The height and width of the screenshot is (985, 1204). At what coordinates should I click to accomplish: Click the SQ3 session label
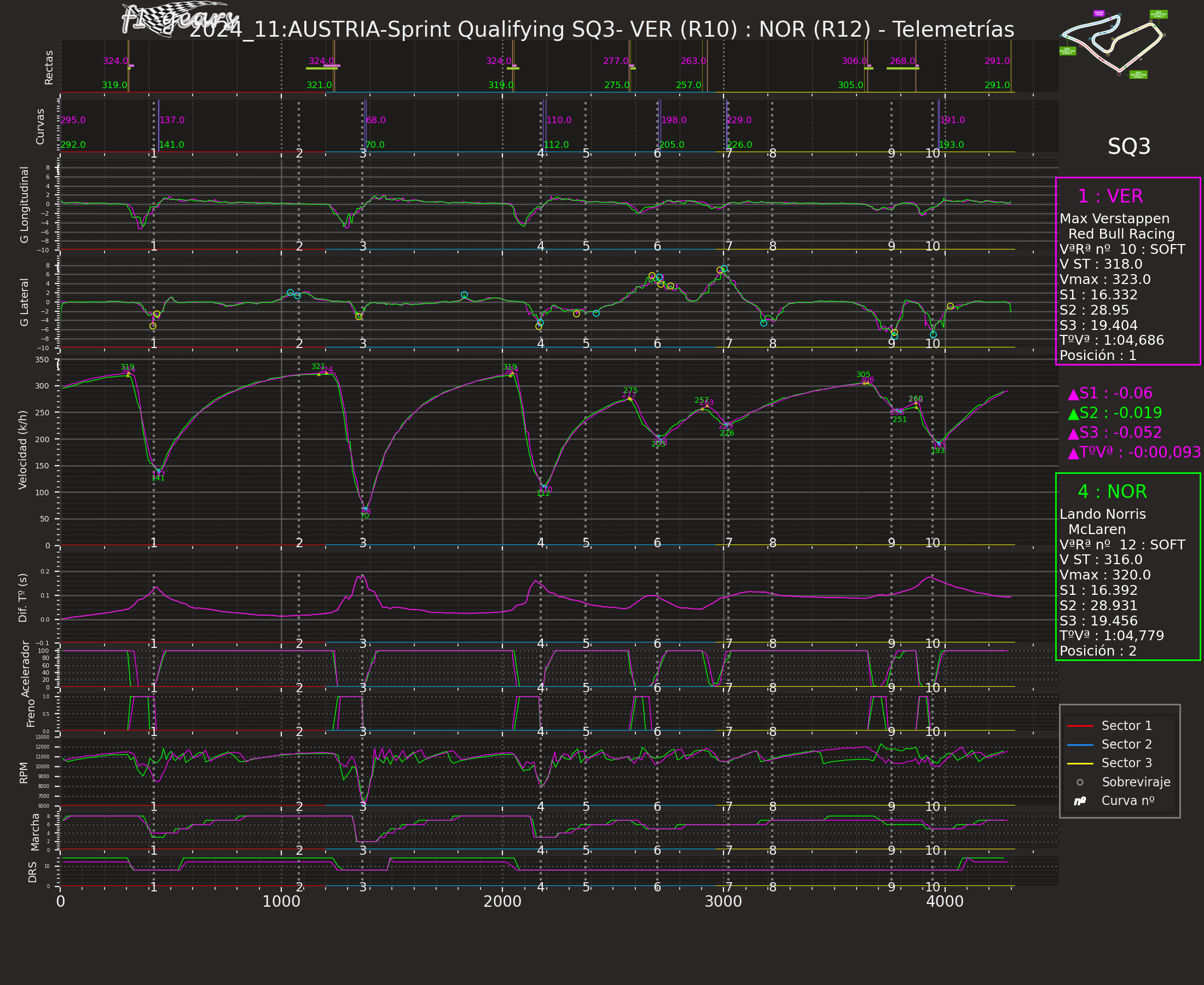pos(1128,147)
